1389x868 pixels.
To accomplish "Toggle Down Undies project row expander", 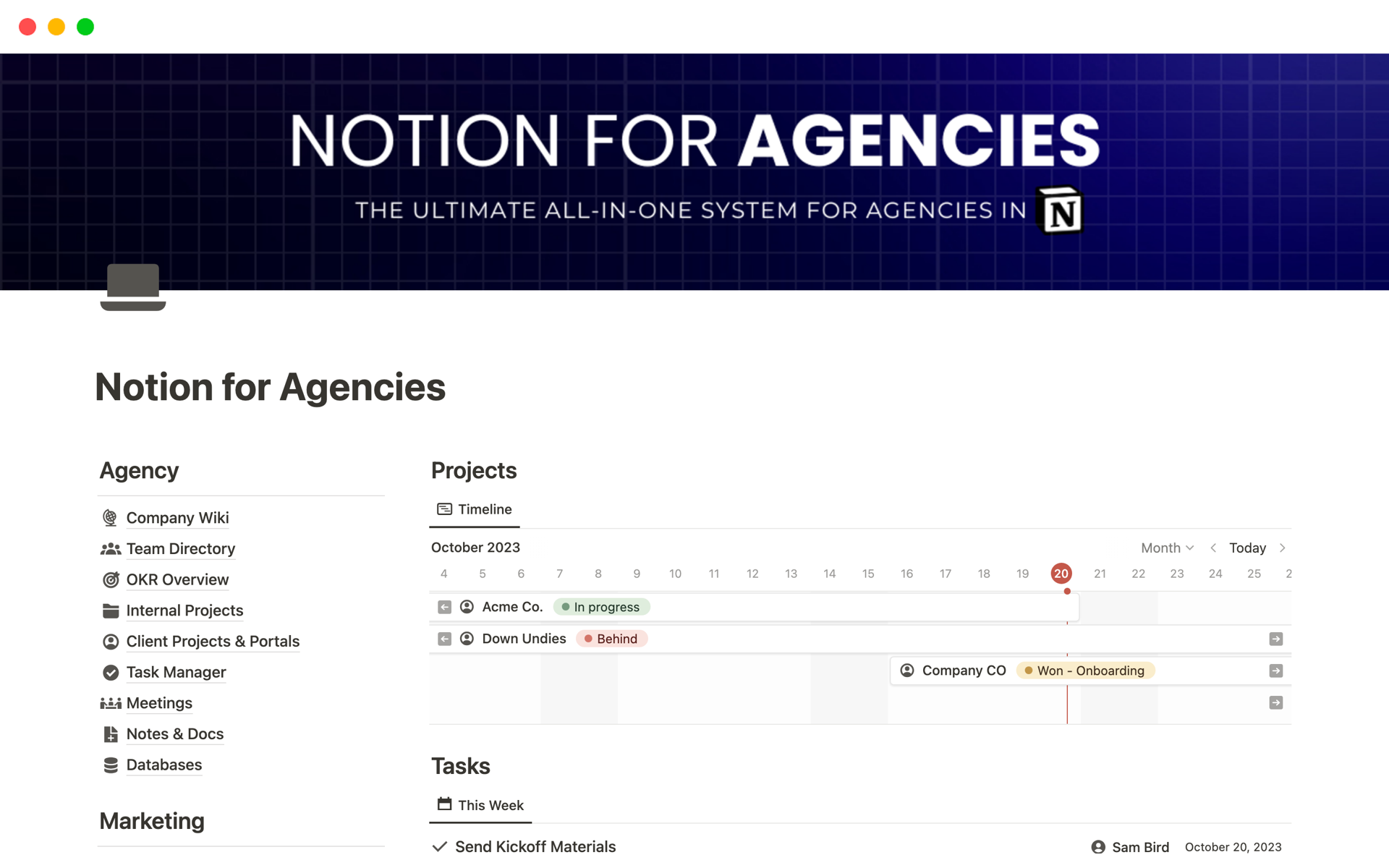I will click(446, 638).
